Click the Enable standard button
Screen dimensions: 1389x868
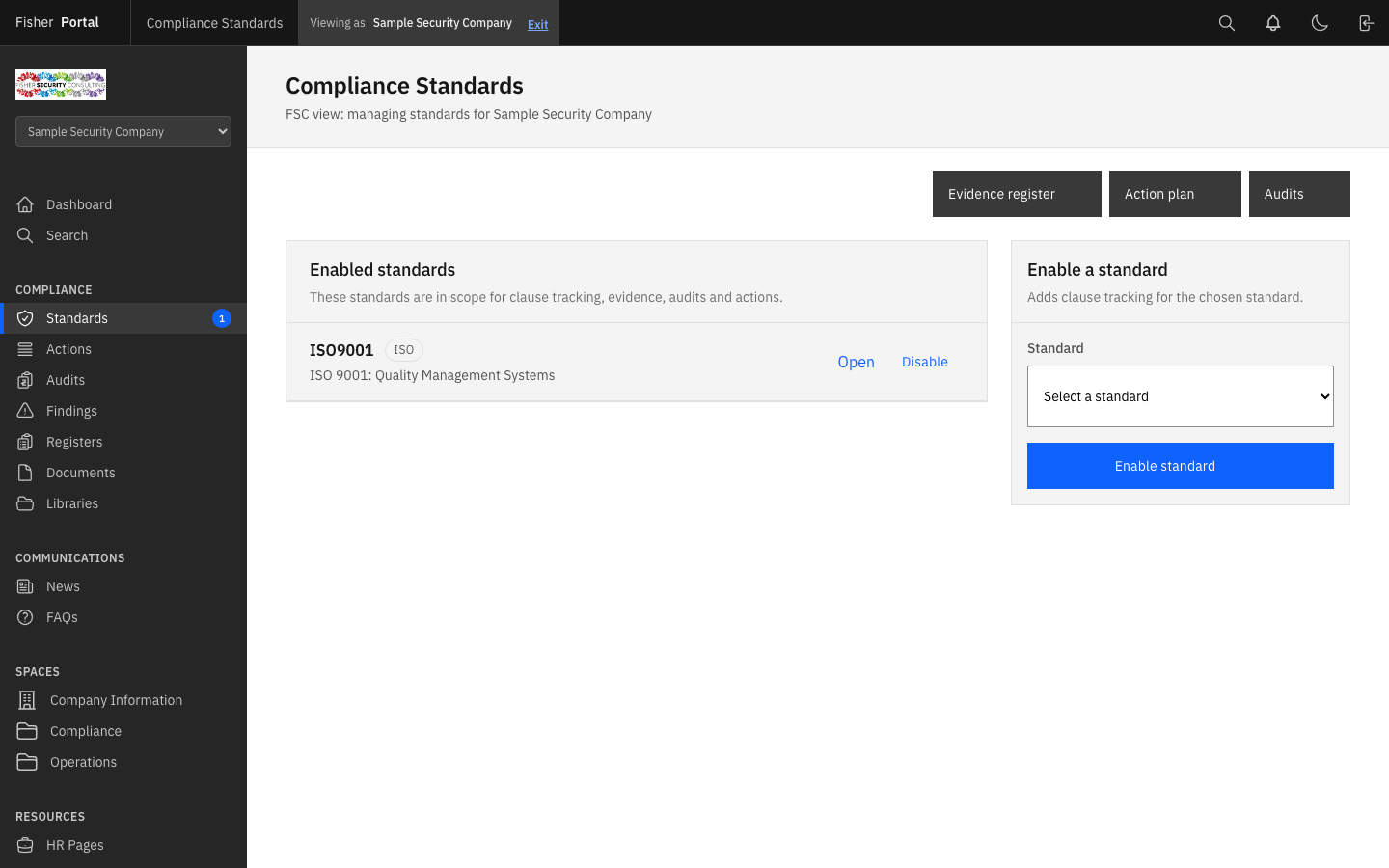[1180, 466]
